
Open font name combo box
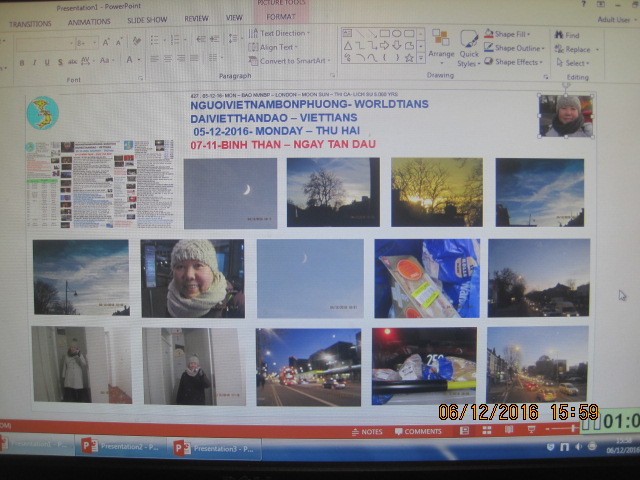pyautogui.click(x=45, y=43)
